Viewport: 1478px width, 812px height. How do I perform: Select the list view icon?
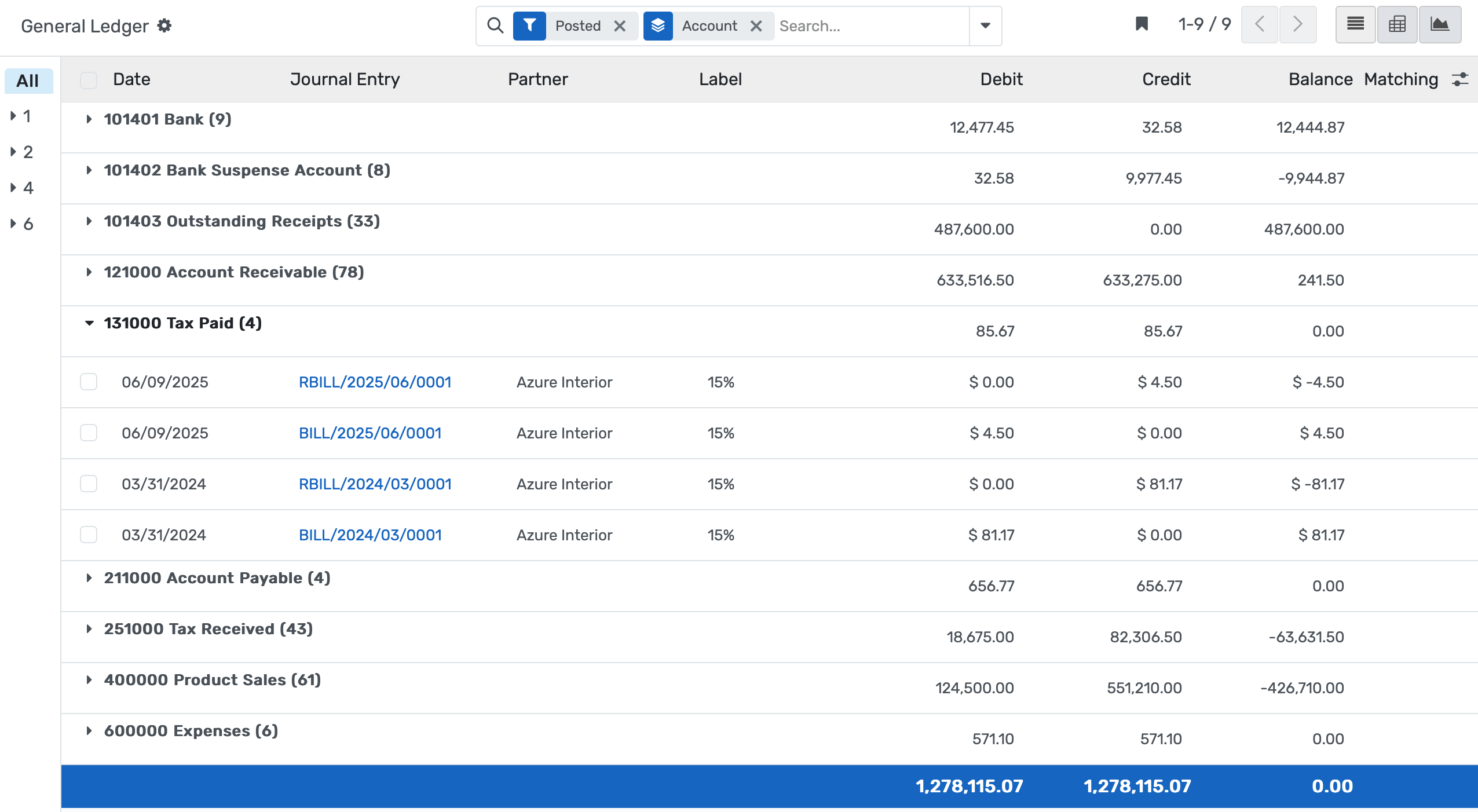[1354, 24]
